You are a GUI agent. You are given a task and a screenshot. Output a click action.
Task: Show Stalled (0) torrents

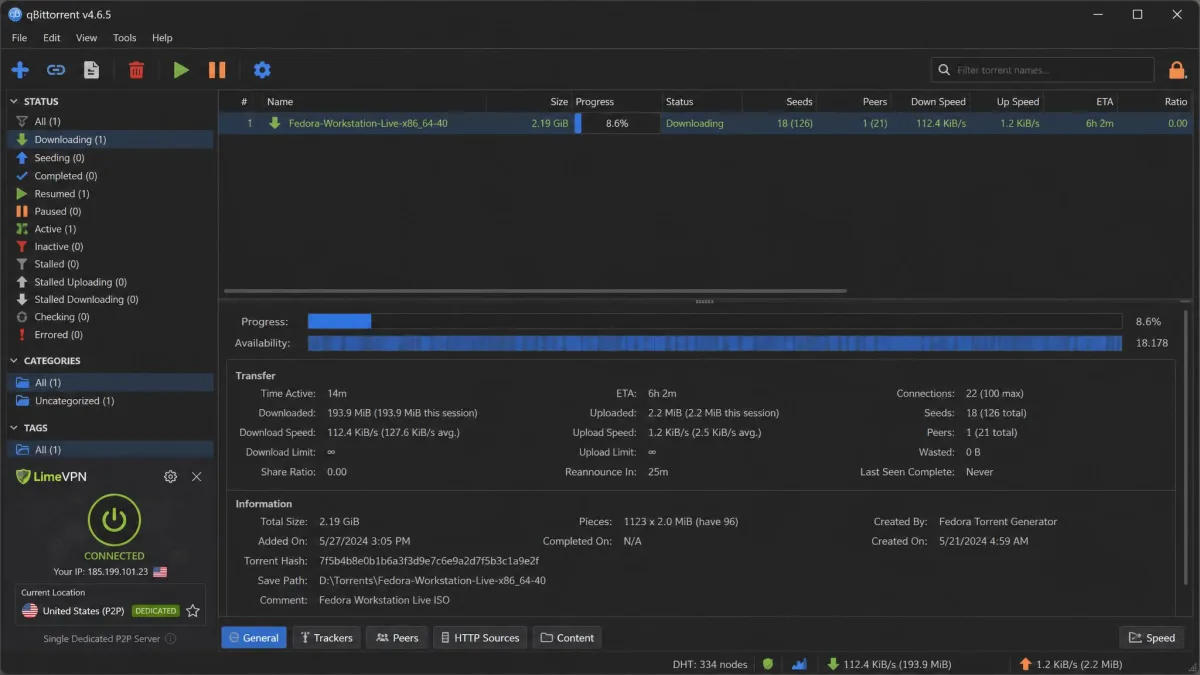tap(110, 264)
